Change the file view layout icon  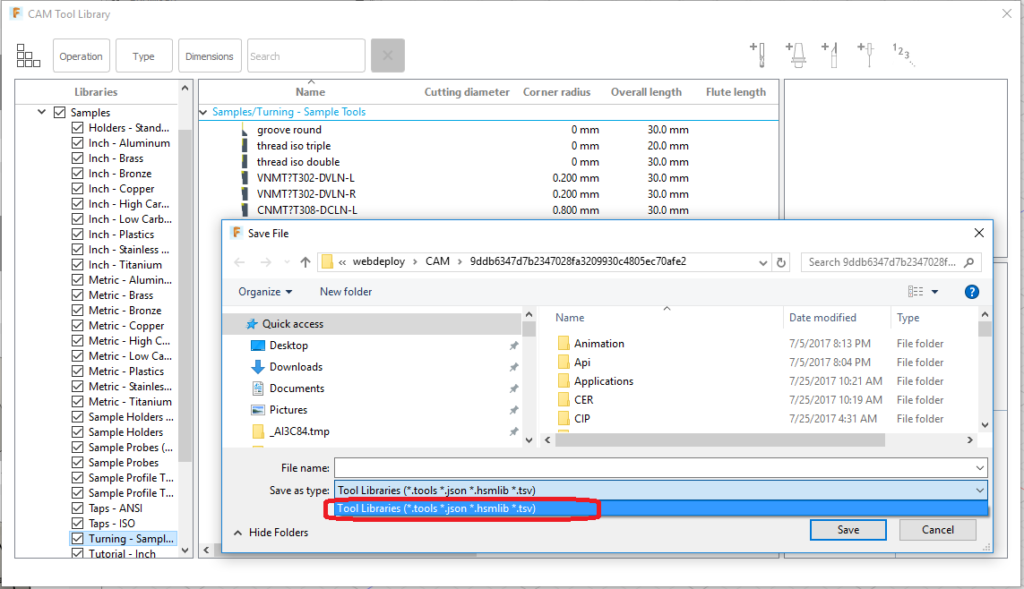[x=916, y=292]
